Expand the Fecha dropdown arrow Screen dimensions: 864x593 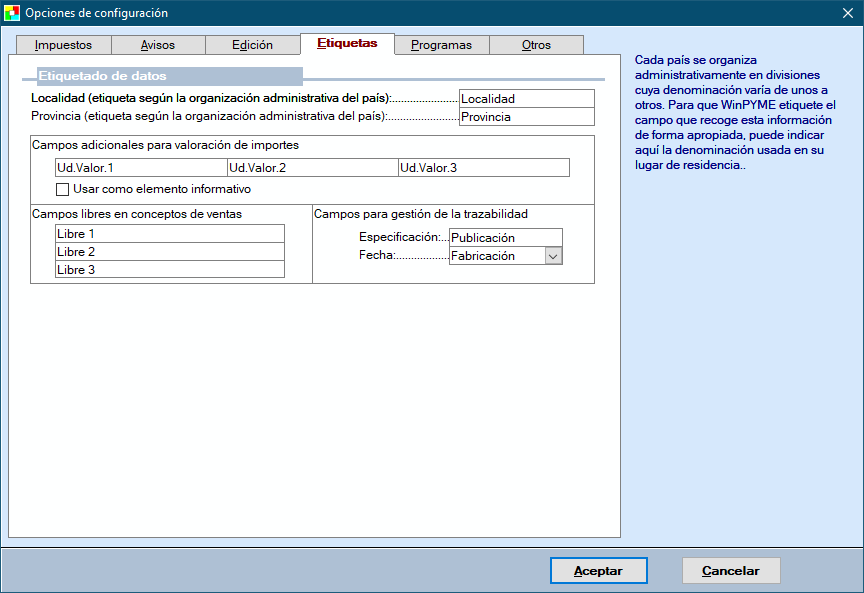(553, 256)
